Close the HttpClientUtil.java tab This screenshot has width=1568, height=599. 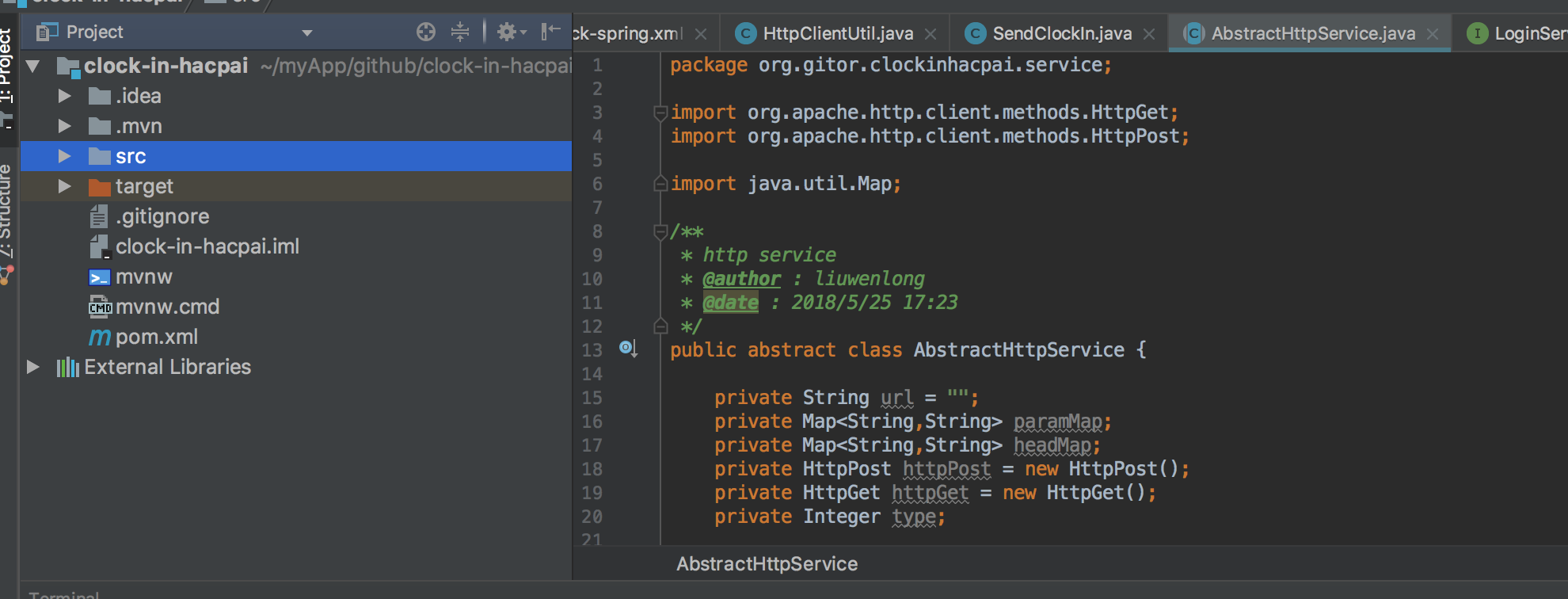[x=931, y=34]
